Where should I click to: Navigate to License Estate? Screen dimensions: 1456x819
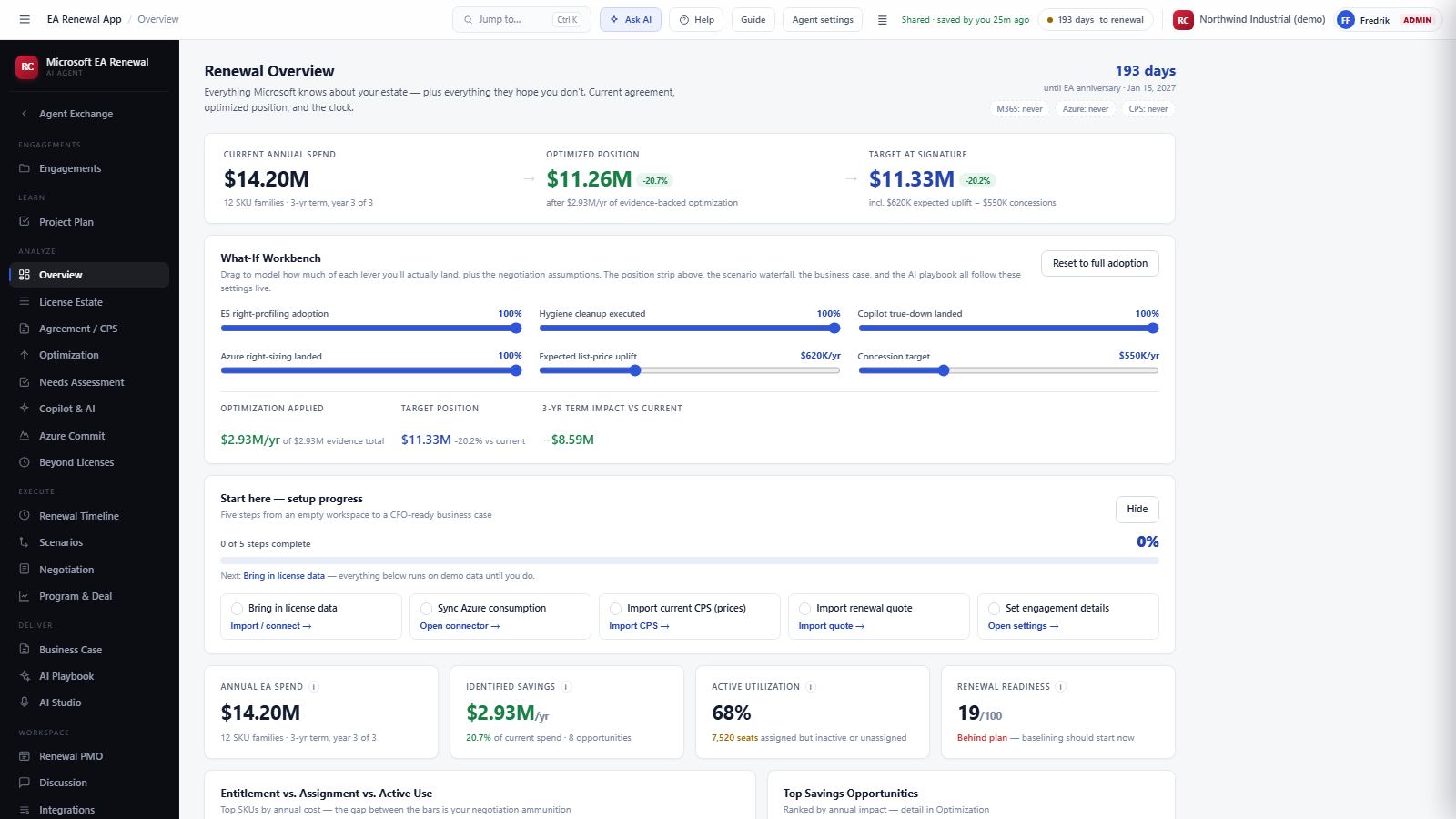pos(89,302)
